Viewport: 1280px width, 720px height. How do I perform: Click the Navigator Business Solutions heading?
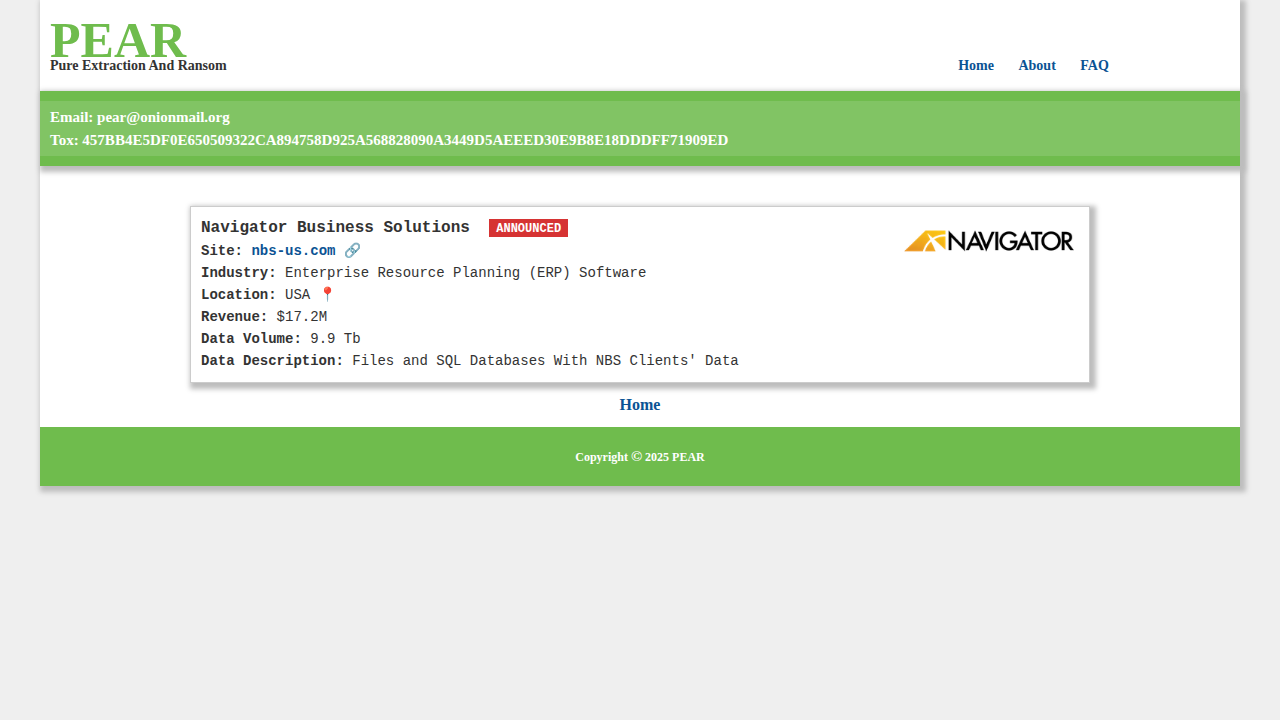(335, 227)
